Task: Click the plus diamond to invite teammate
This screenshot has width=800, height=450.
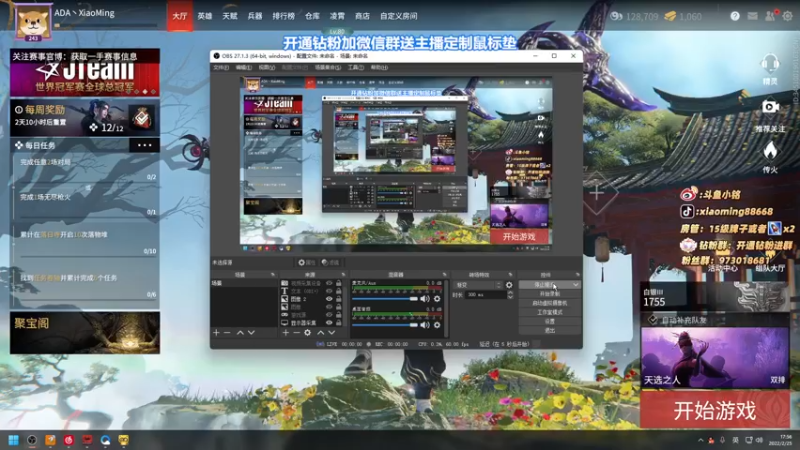Action: pos(597,193)
